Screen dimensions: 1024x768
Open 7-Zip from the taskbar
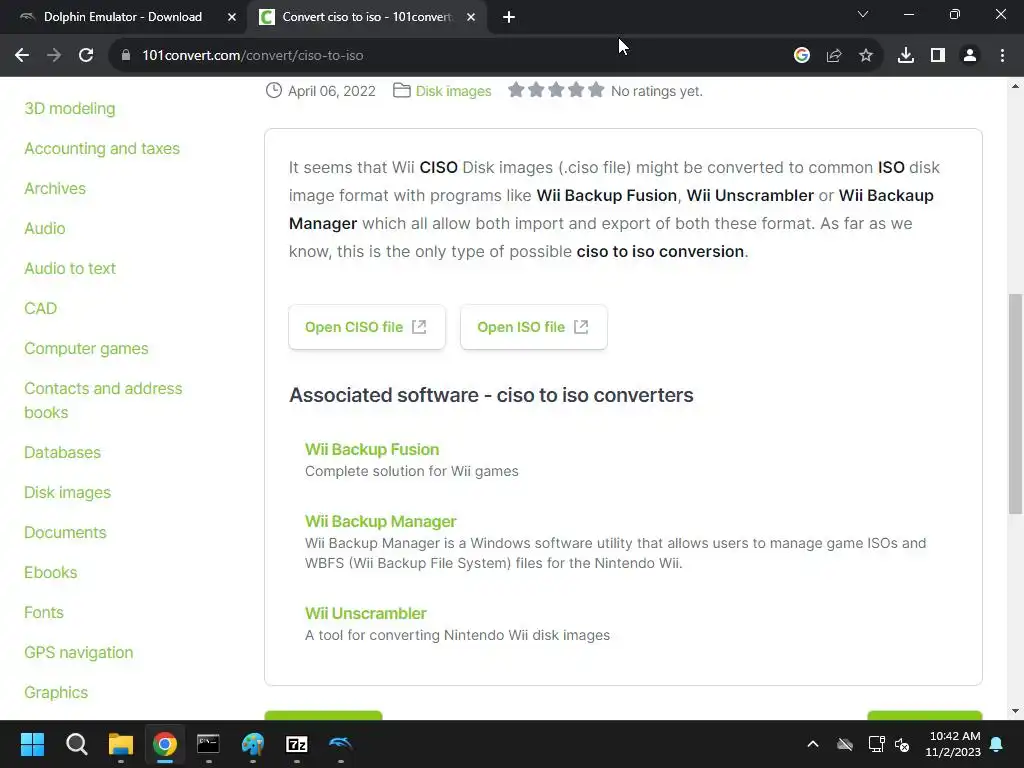coord(296,744)
